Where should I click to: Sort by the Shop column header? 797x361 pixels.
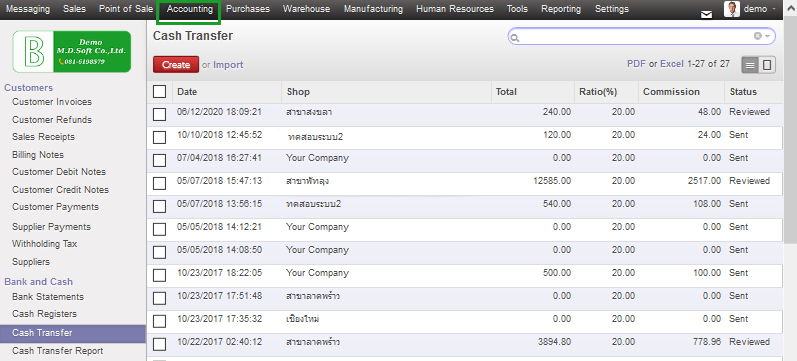point(386,92)
